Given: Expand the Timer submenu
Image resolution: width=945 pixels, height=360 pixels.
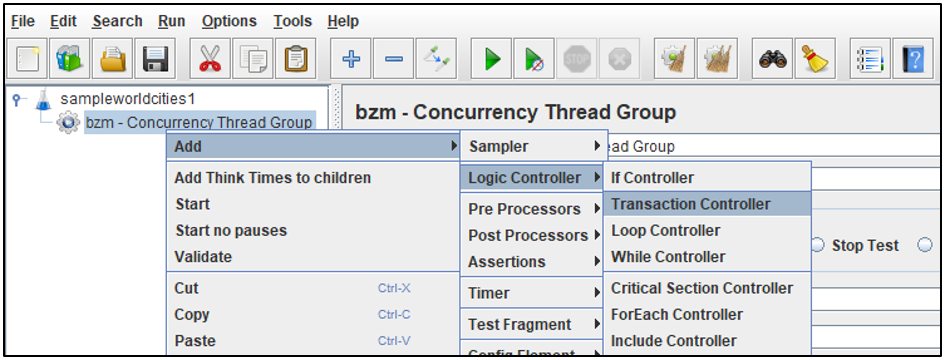Looking at the screenshot, I should click(533, 293).
